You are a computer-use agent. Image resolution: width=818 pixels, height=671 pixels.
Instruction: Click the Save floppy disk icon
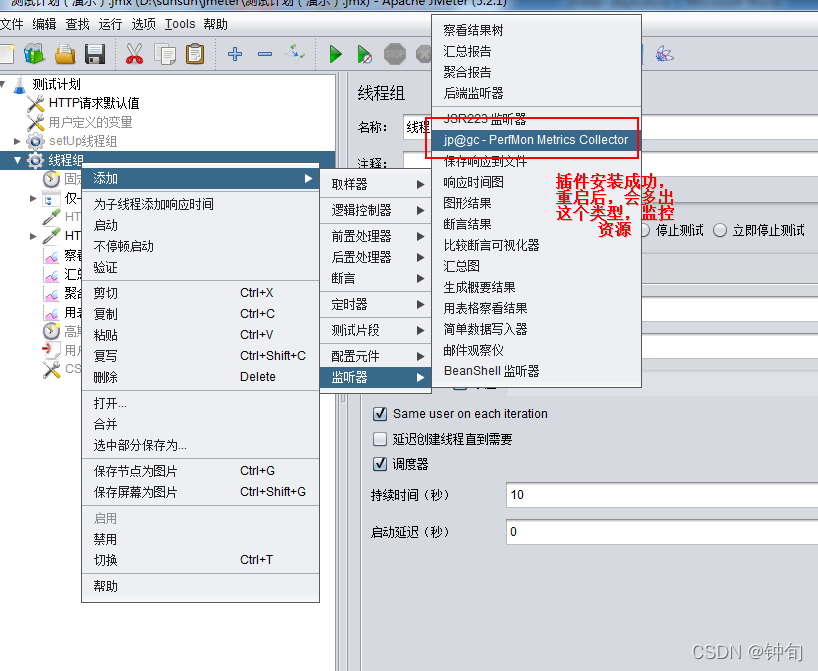(95, 54)
